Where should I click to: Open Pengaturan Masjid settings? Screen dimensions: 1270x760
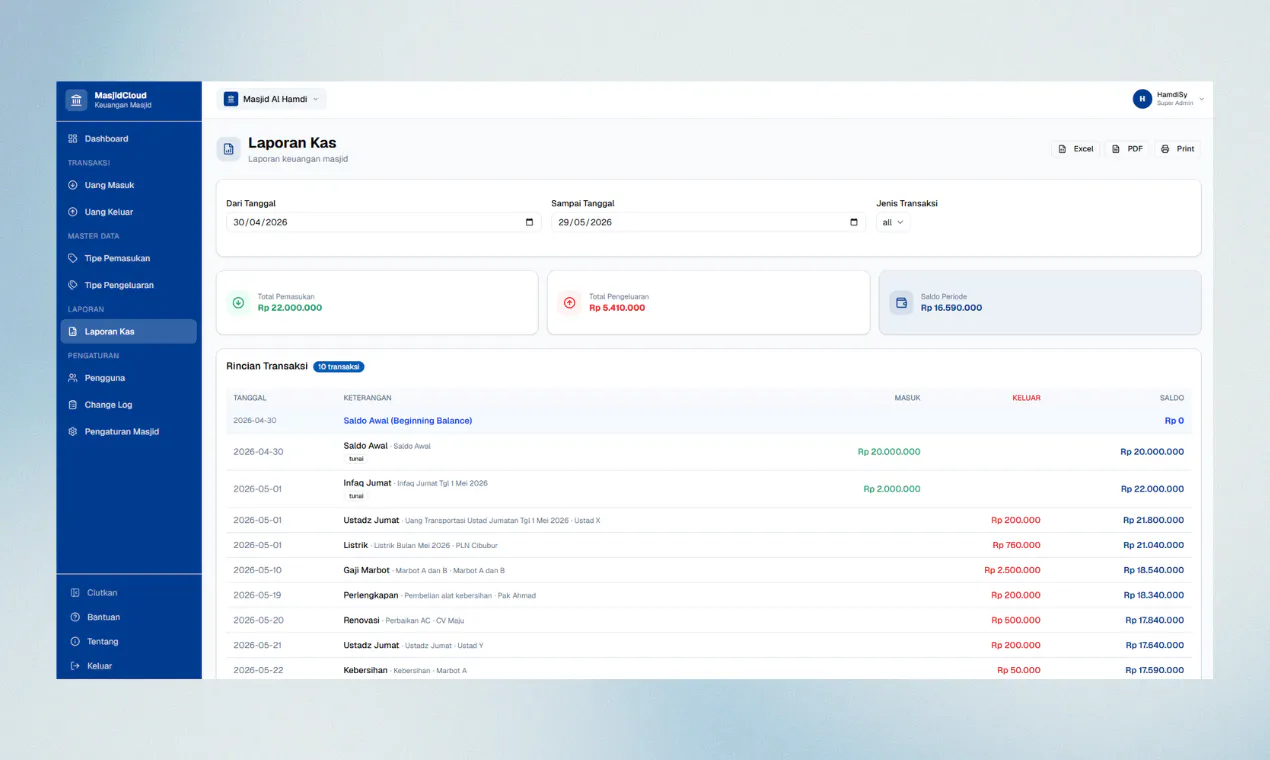pyautogui.click(x=128, y=432)
